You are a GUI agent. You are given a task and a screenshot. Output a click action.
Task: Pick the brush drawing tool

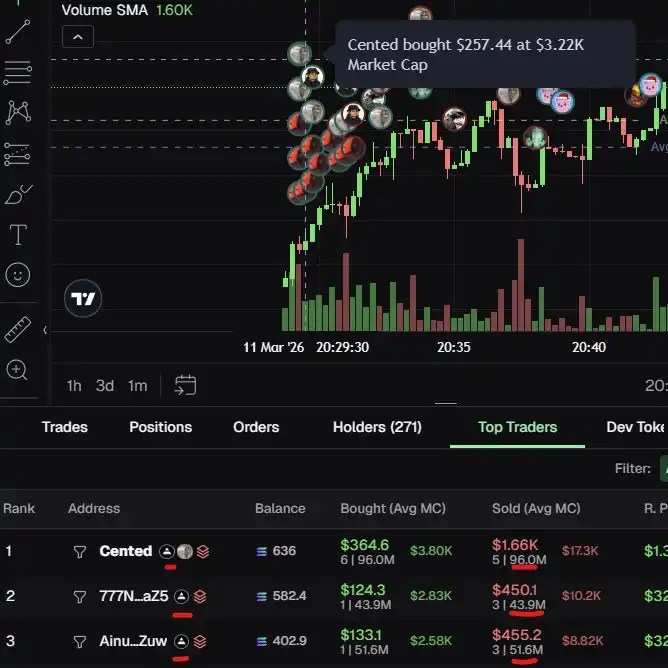click(x=18, y=195)
